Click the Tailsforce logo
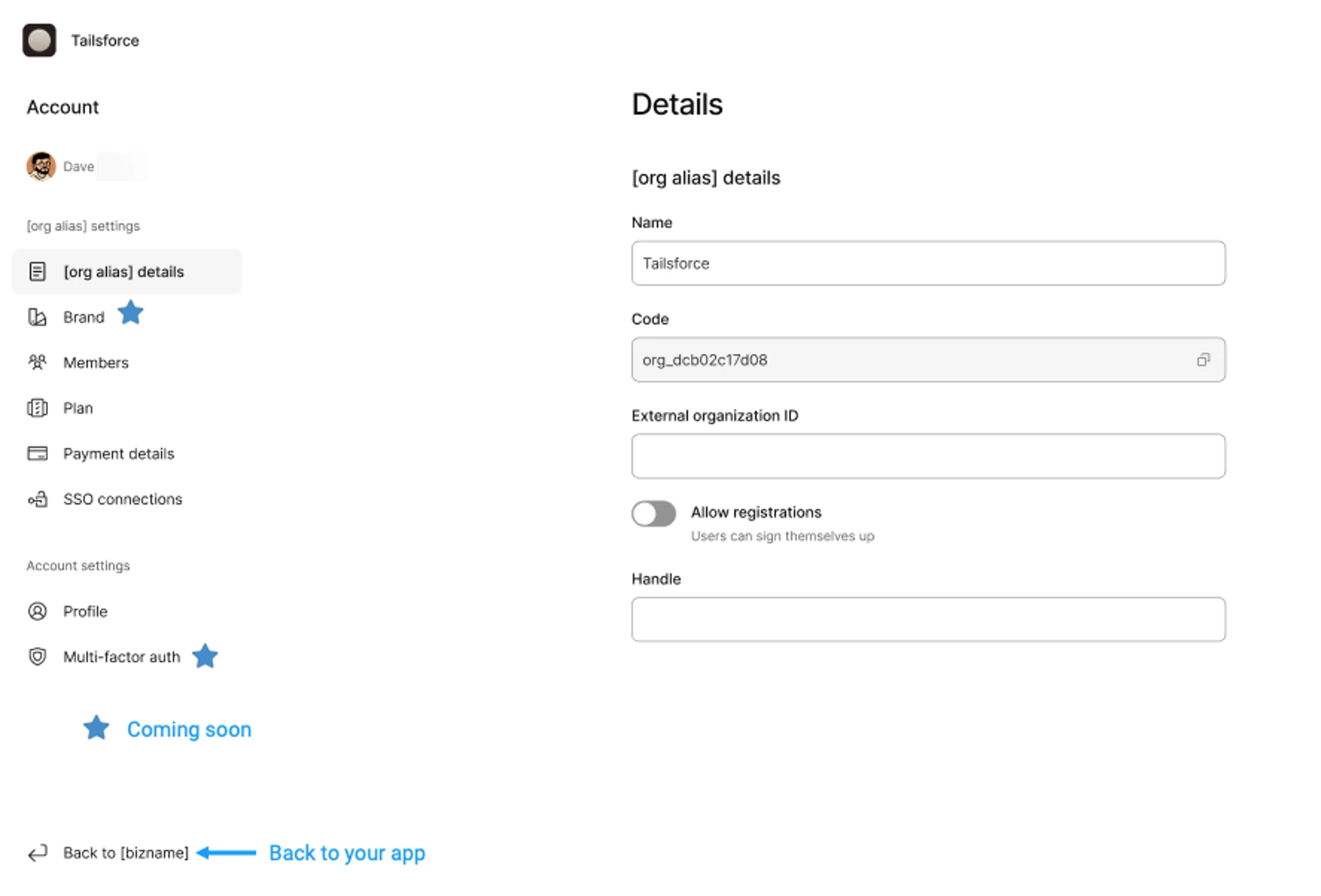 click(38, 40)
